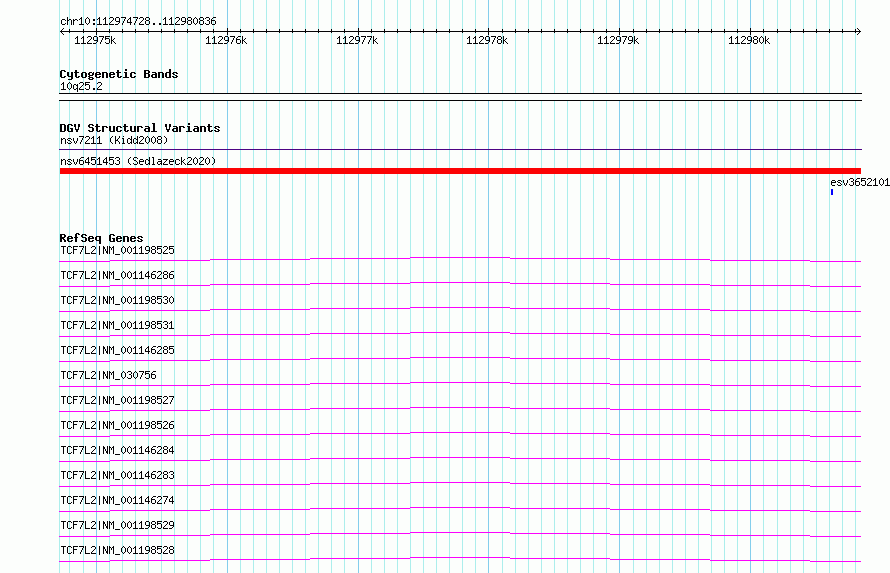
Task: Open transcript TCF7L2|NM_001198527
Action: [x=117, y=400]
